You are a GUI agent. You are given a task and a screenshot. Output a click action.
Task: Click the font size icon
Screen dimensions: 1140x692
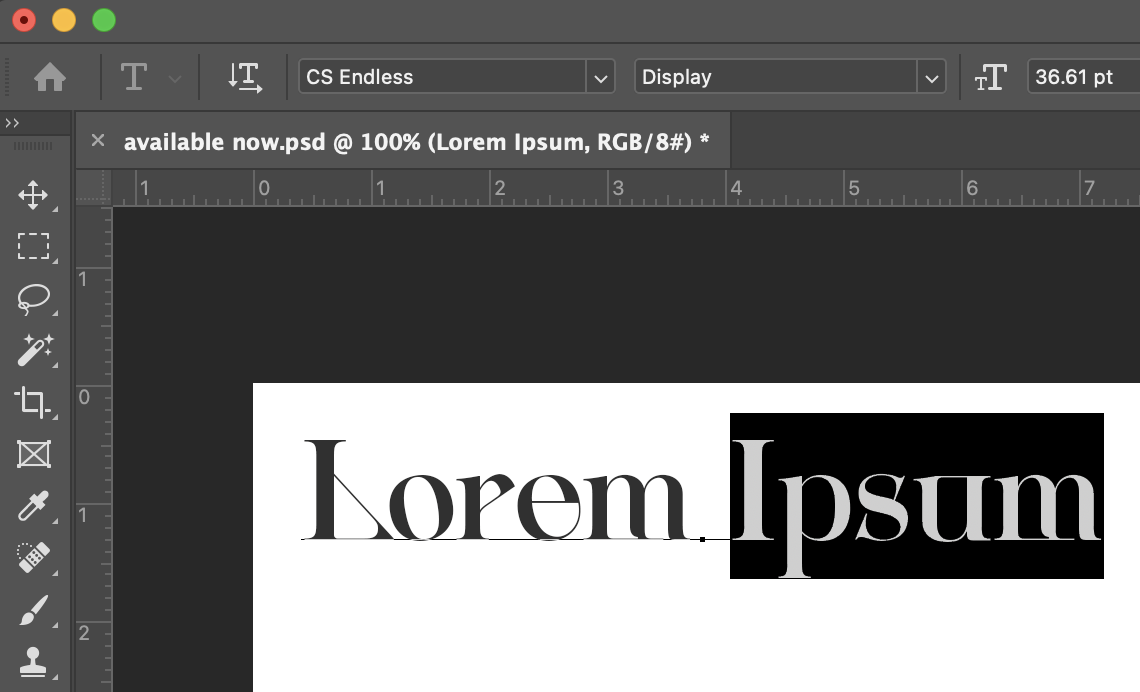[x=990, y=77]
